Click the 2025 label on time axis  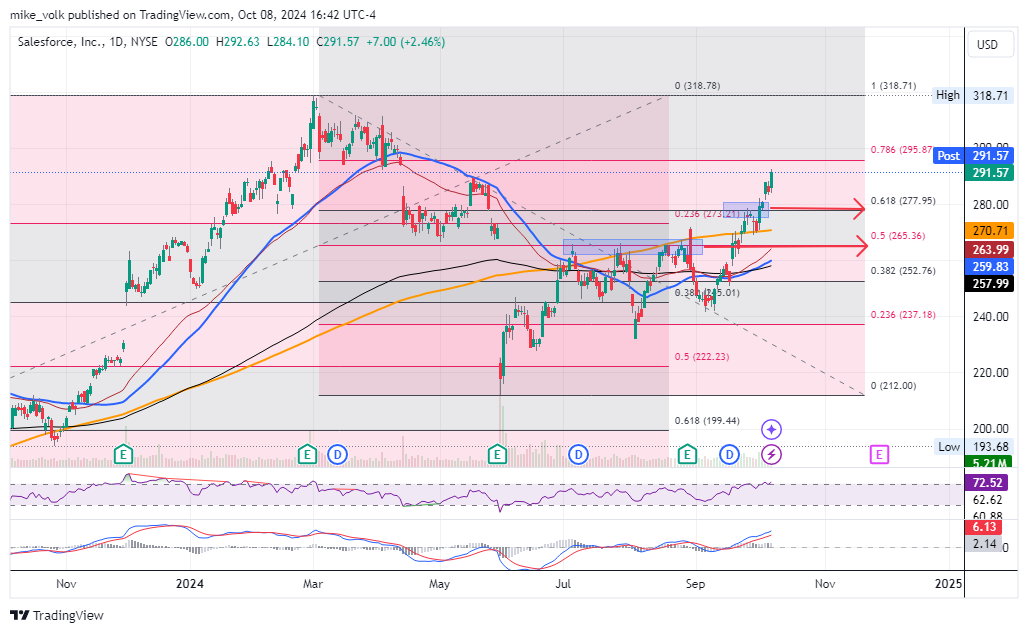[948, 584]
